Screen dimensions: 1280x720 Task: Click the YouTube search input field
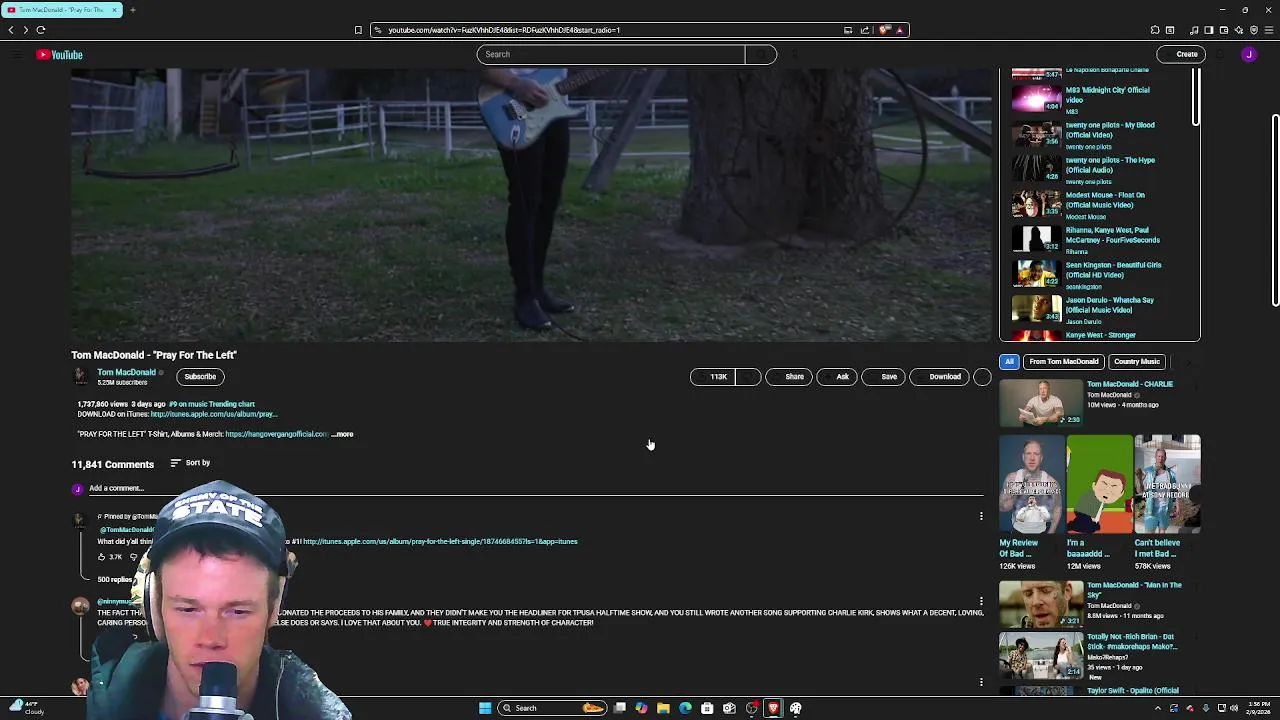coord(610,54)
